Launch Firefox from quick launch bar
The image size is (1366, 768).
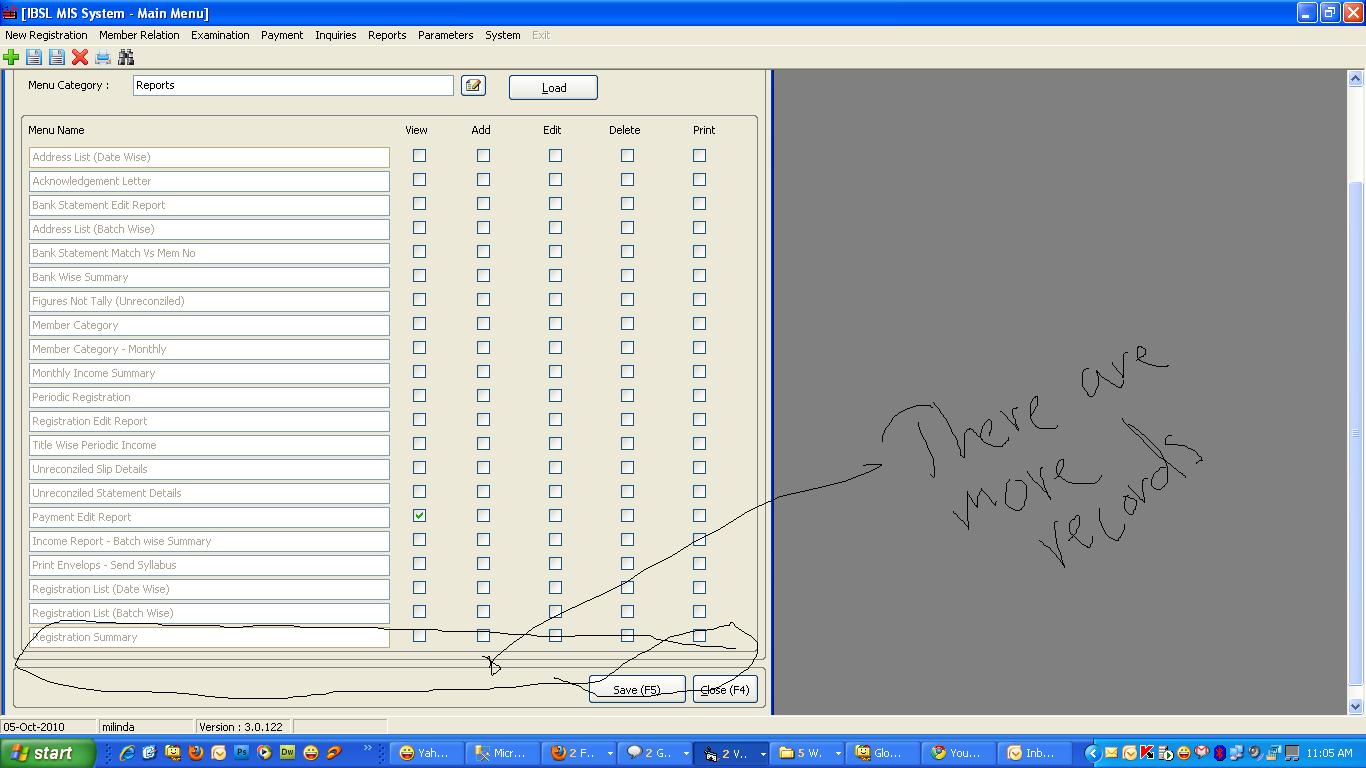tap(196, 753)
